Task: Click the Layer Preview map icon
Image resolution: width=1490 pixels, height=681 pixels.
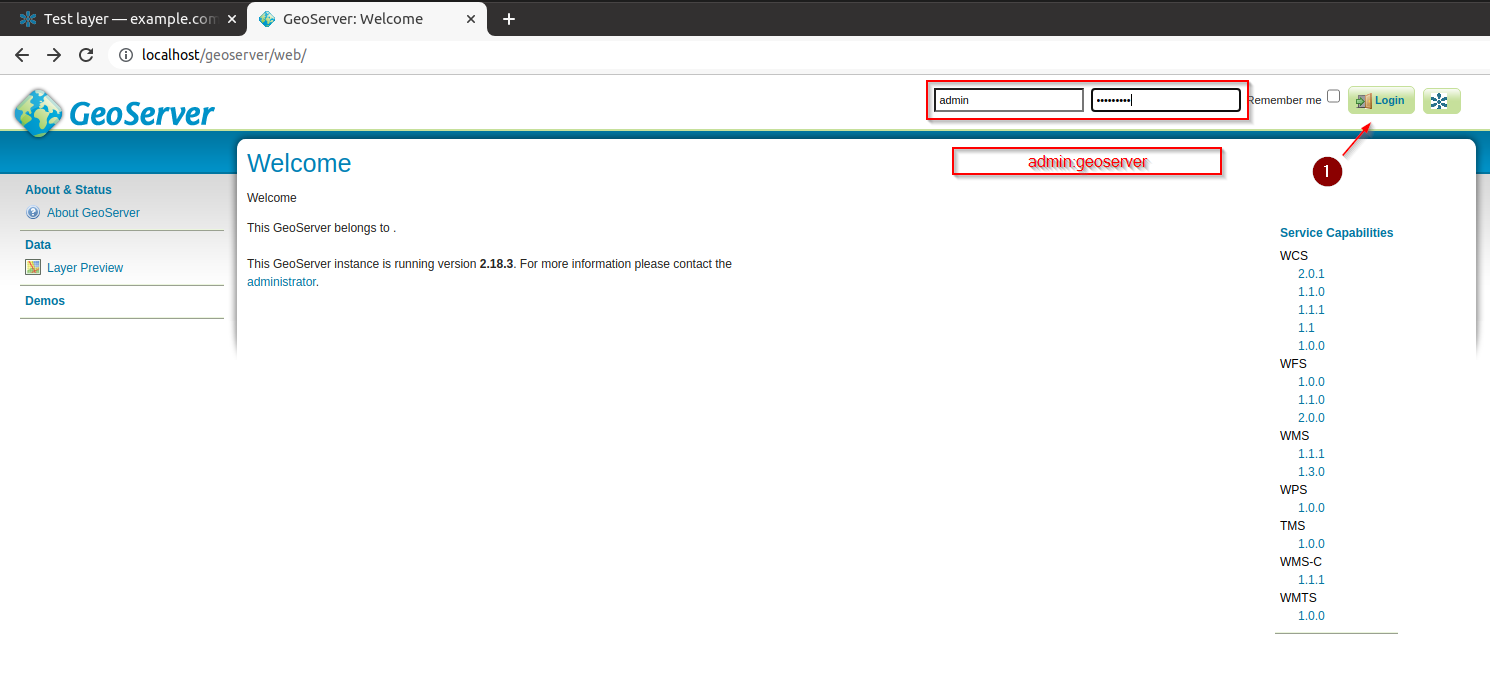Action: coord(33,268)
